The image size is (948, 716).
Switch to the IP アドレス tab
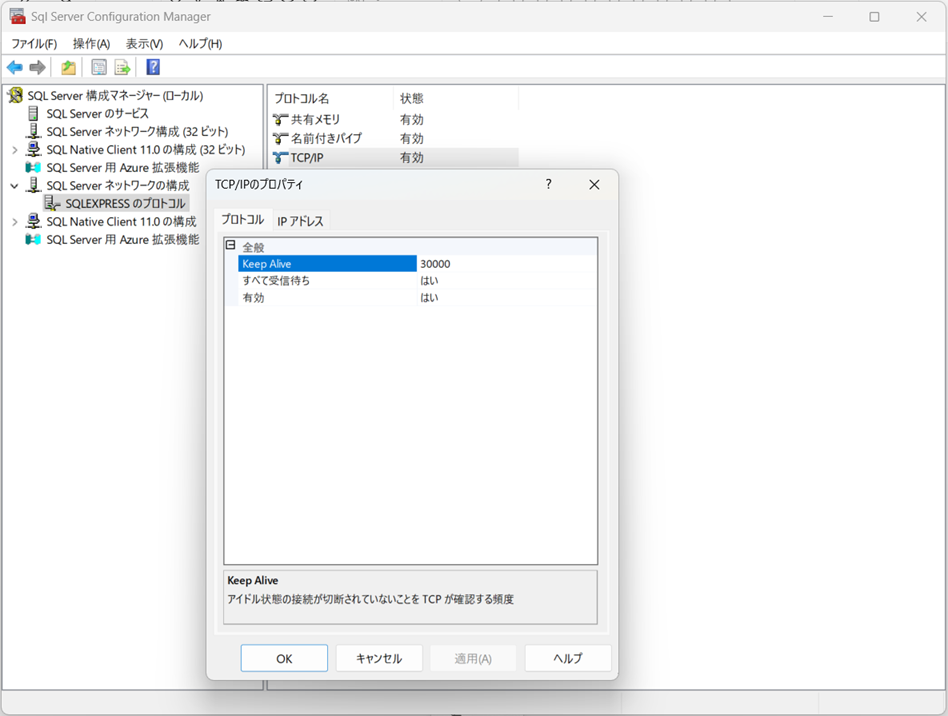300,221
